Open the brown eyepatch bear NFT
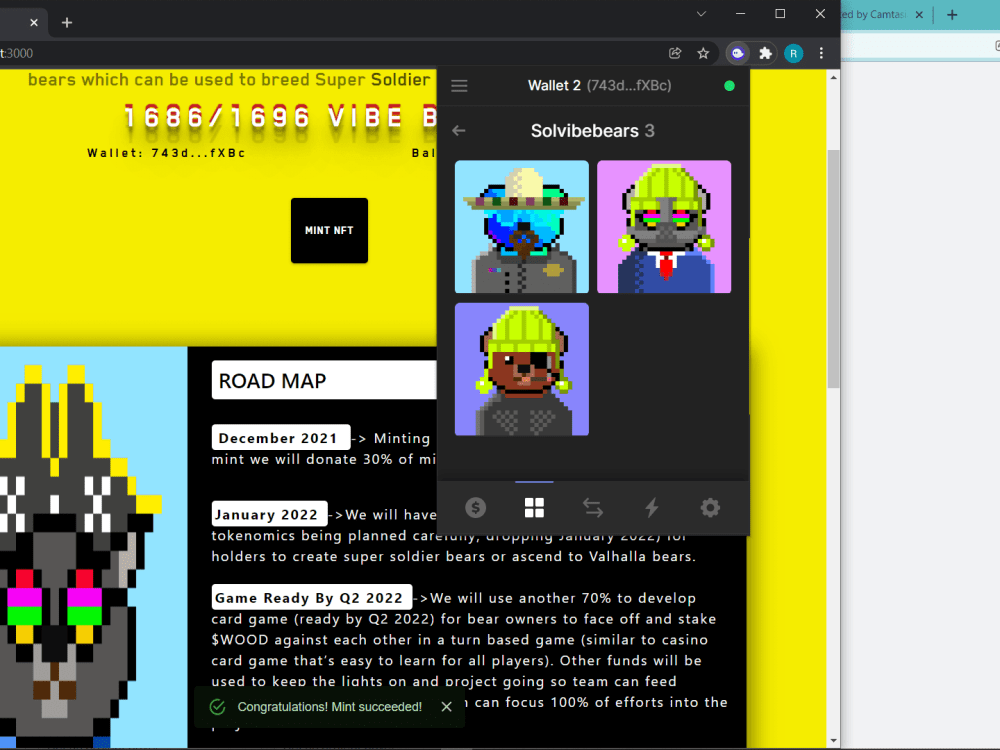1000x750 pixels. coord(522,369)
